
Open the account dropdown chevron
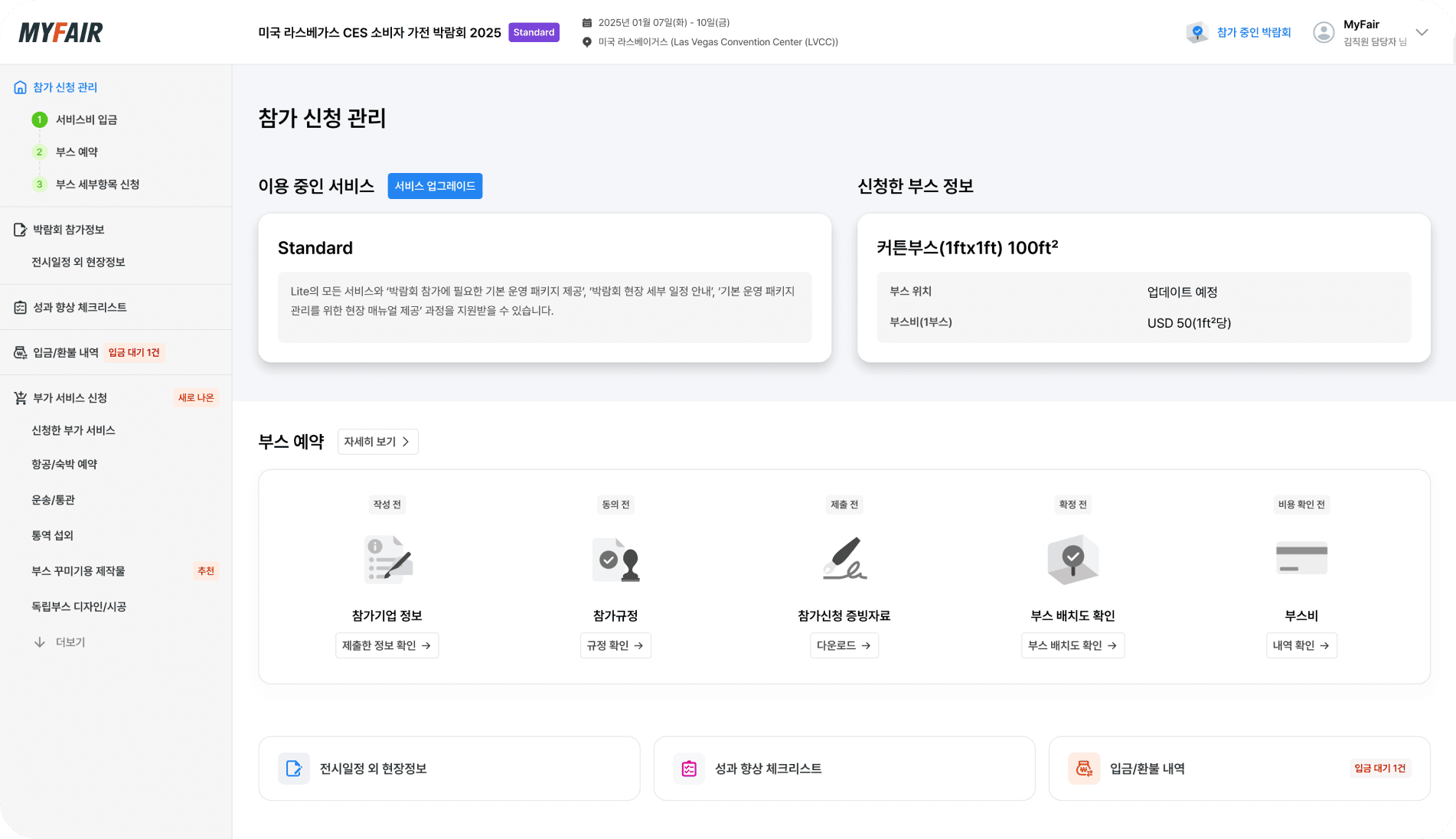pyautogui.click(x=1422, y=32)
